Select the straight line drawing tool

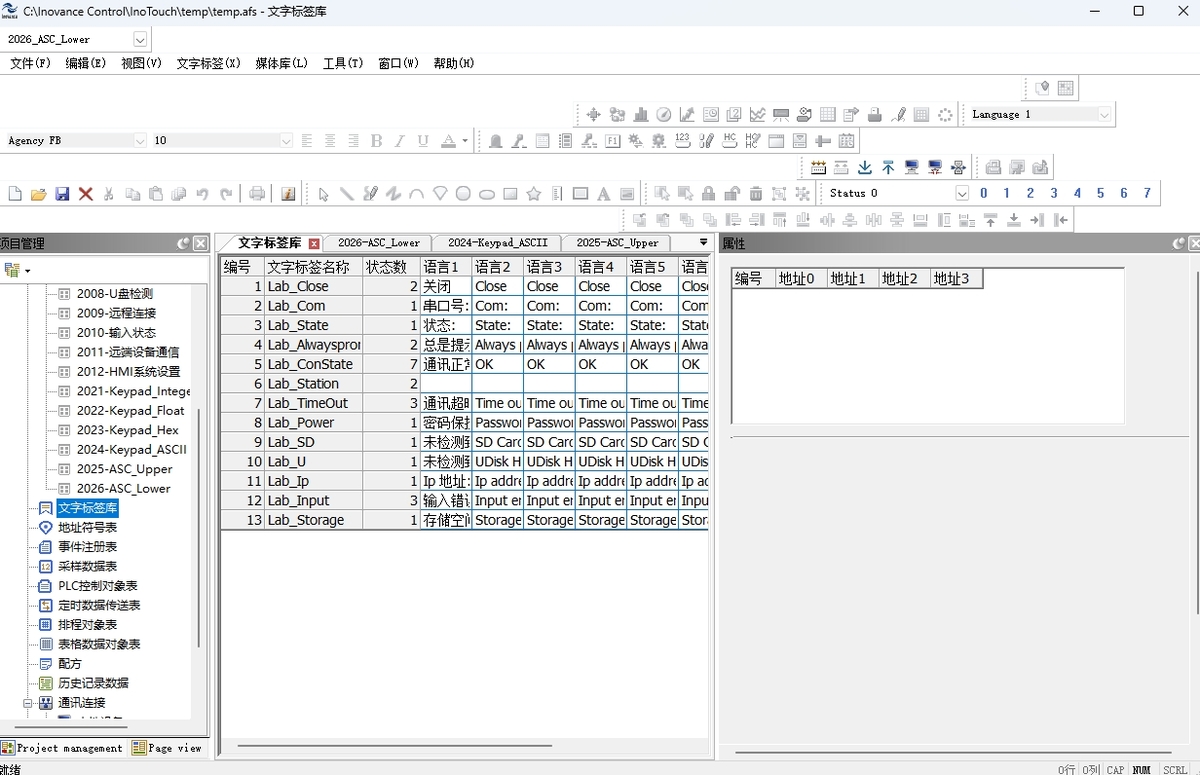click(346, 194)
